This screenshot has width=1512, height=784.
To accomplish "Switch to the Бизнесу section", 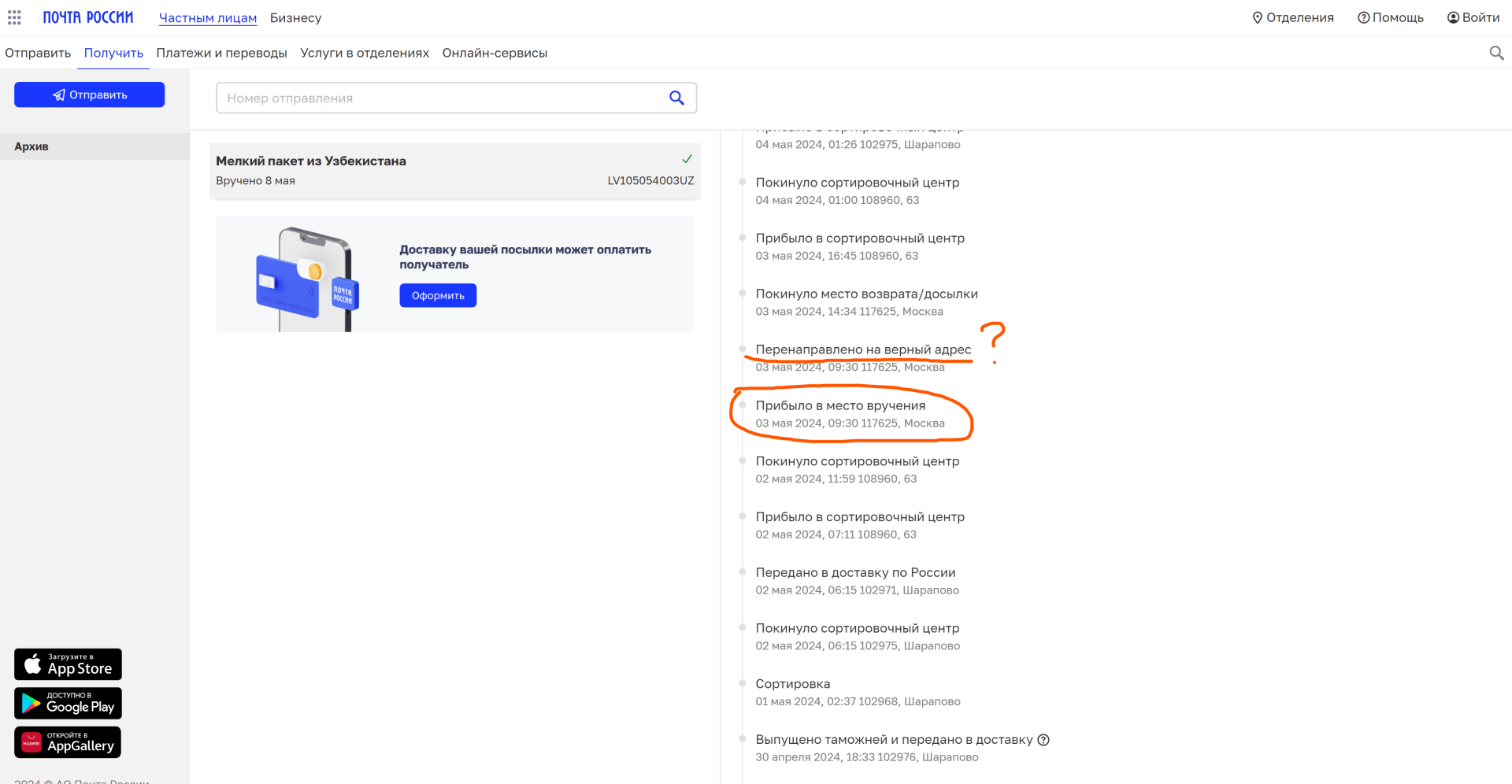I will coord(295,18).
